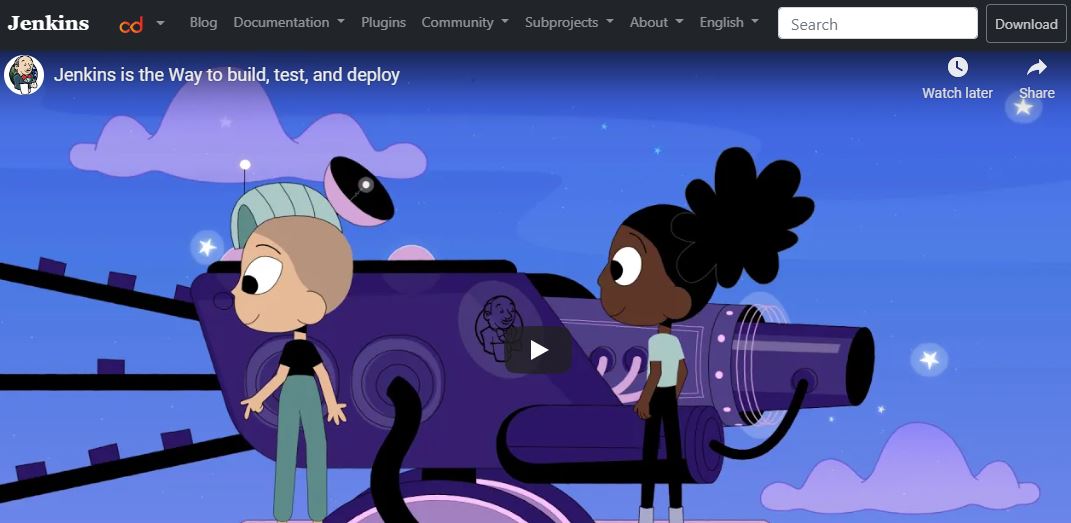Click the Jenkins logo in navbar
The height and width of the screenshot is (523, 1071).
[48, 23]
